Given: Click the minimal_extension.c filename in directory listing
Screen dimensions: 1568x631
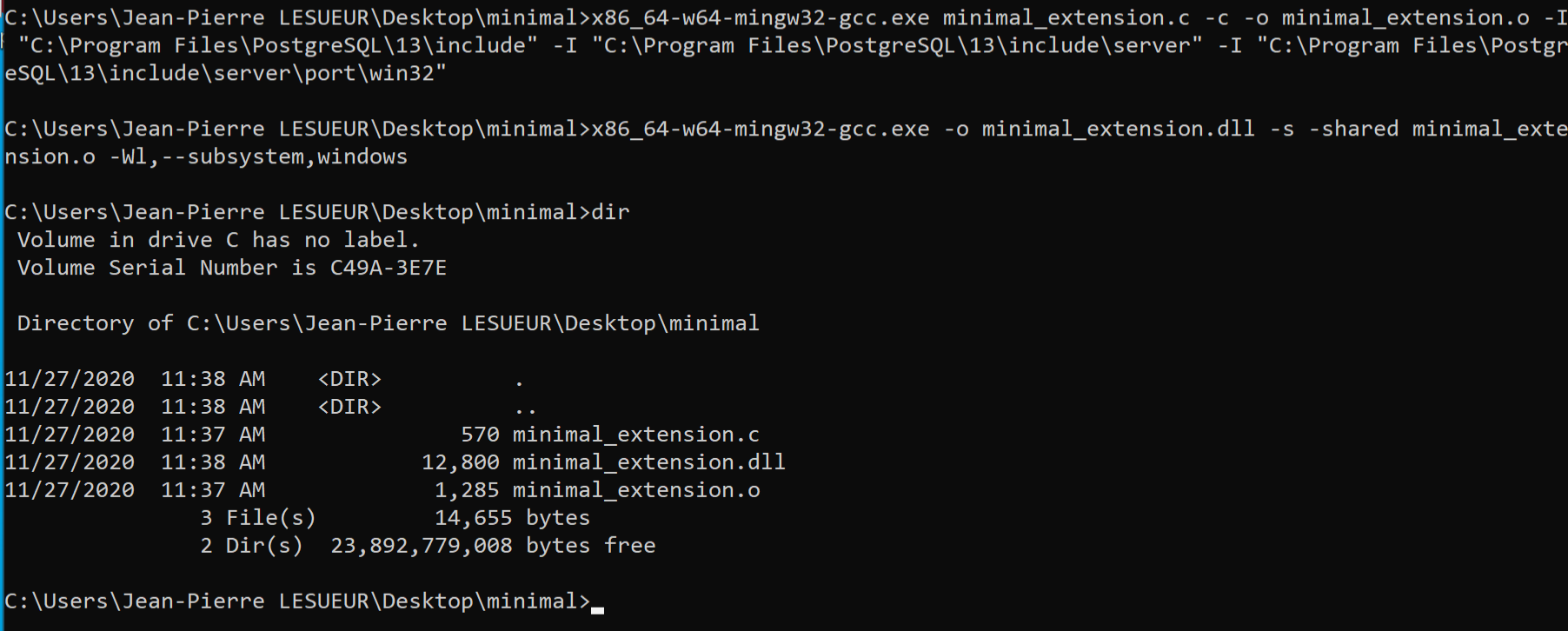Looking at the screenshot, I should (x=635, y=435).
